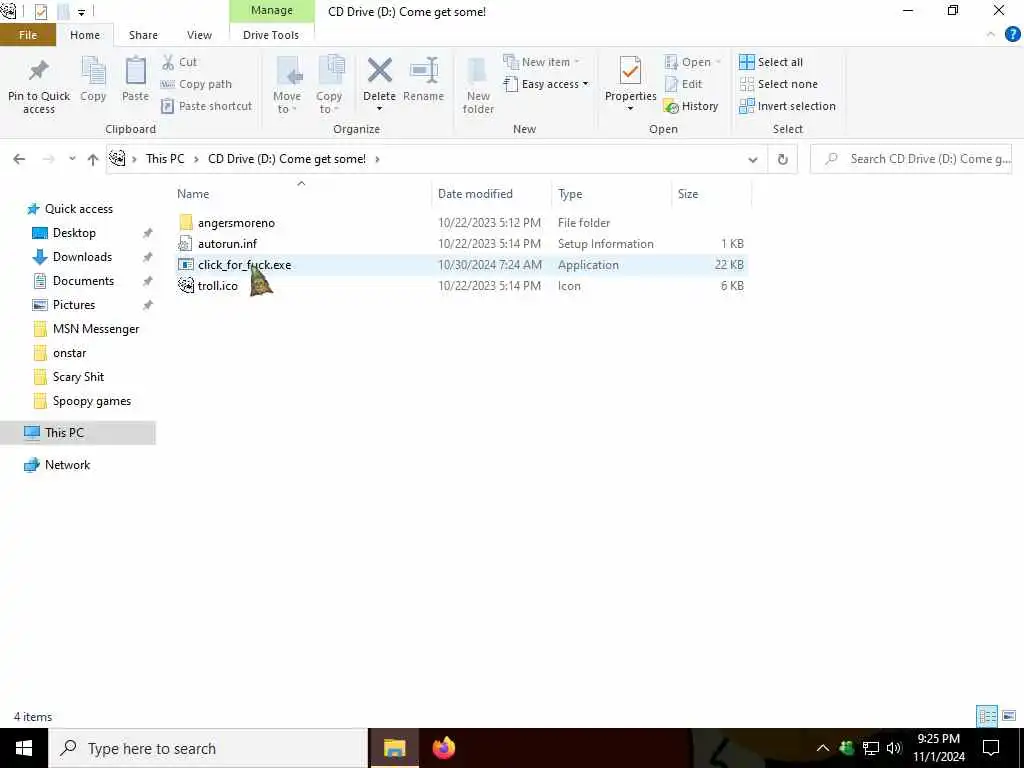Click the Up one level arrow
The width and height of the screenshot is (1024, 768).
coord(93,159)
